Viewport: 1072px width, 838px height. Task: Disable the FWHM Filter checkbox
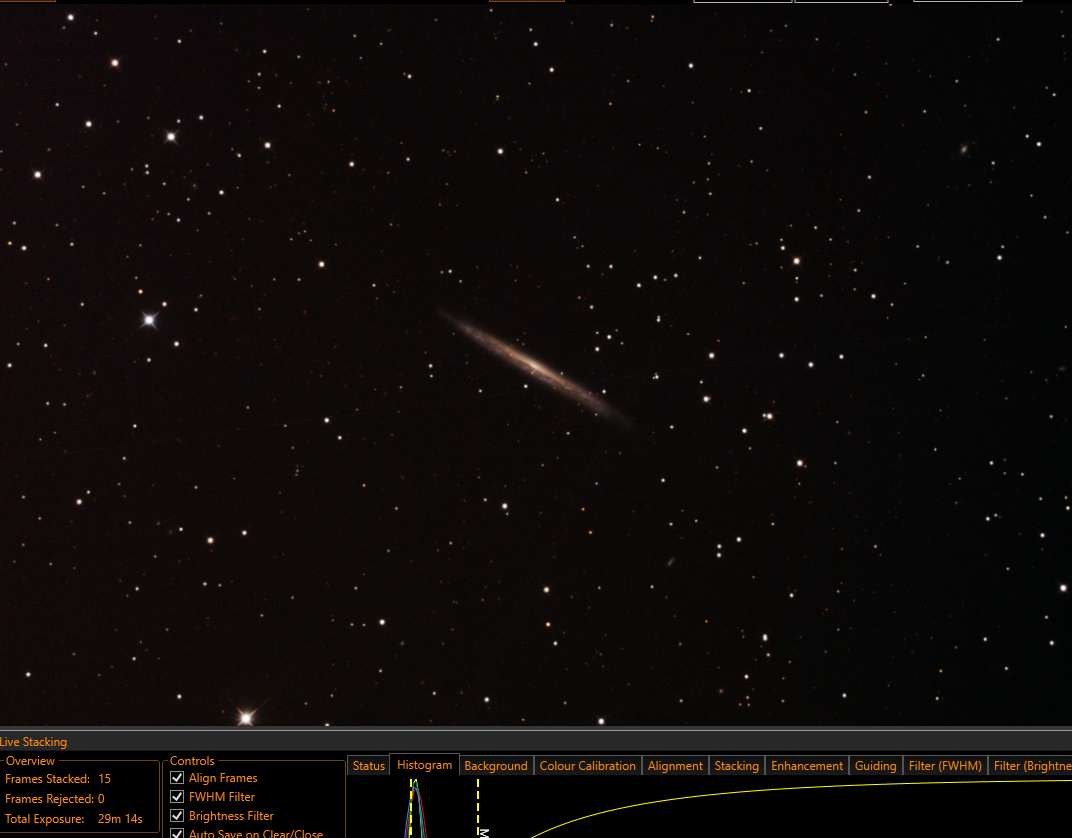177,797
